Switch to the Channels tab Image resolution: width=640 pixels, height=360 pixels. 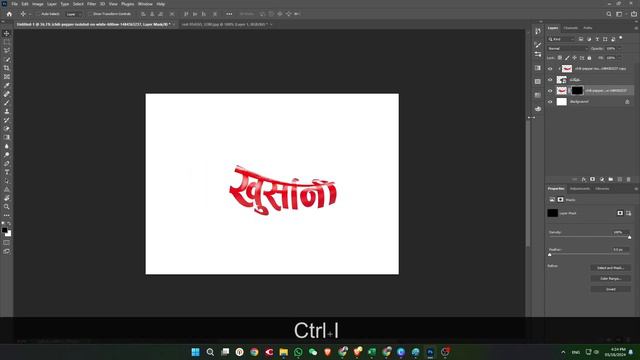(571, 28)
